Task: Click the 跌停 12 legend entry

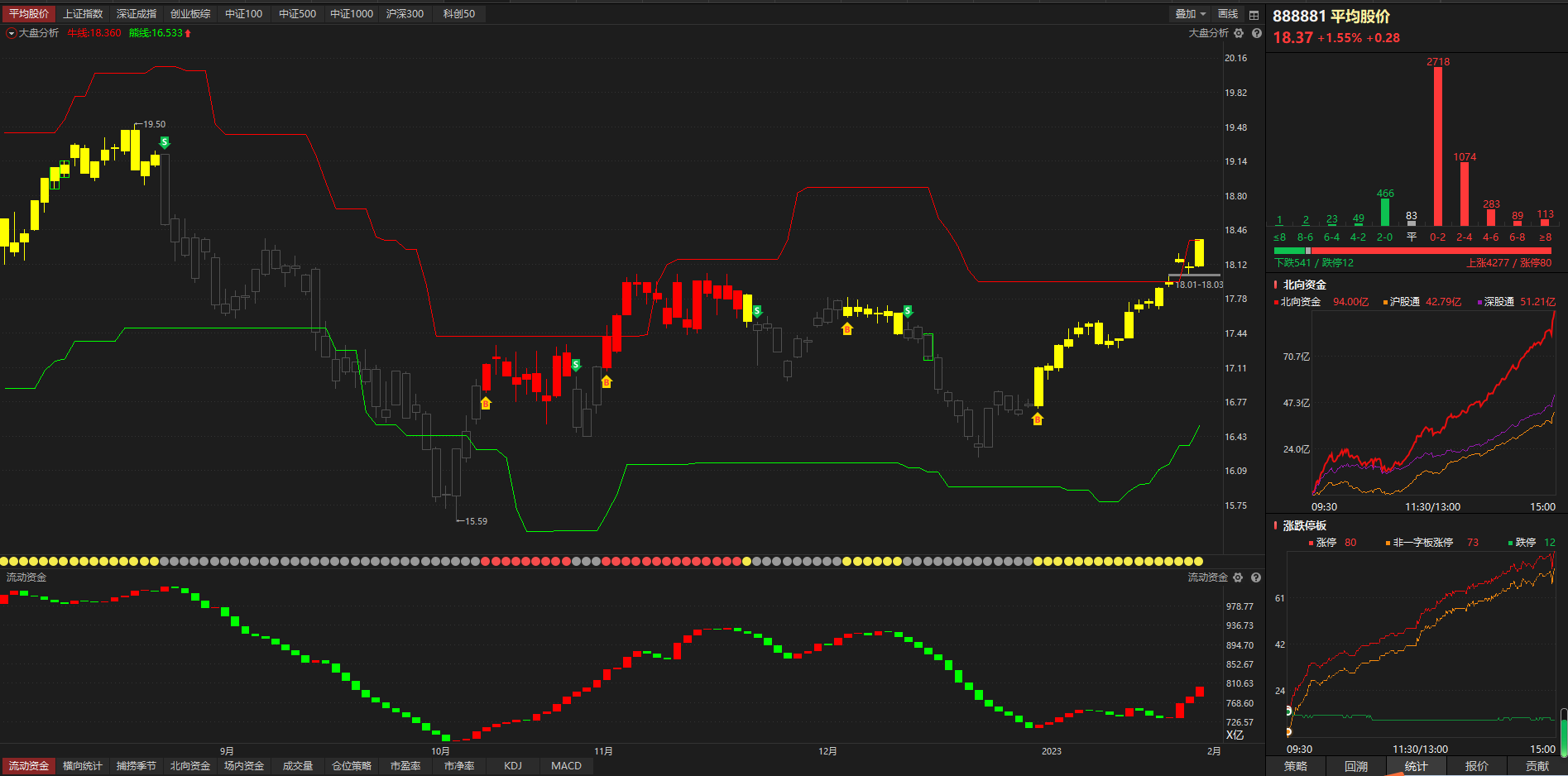Action: 1532,543
